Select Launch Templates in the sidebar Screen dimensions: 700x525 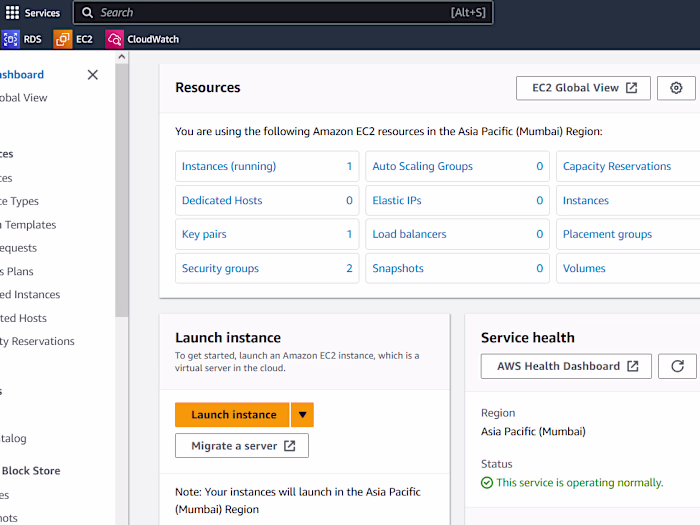pos(28,225)
